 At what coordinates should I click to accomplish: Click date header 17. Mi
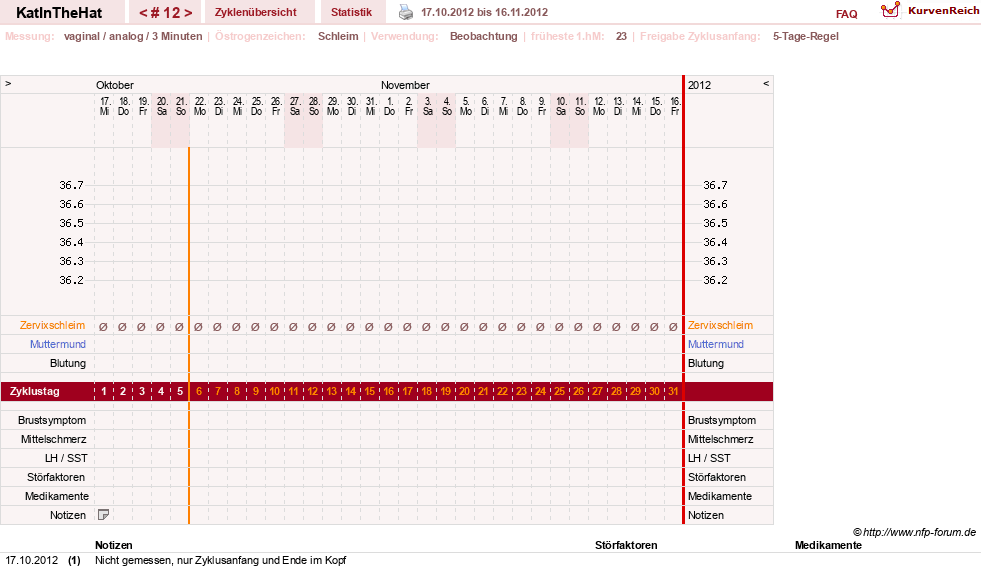104,106
